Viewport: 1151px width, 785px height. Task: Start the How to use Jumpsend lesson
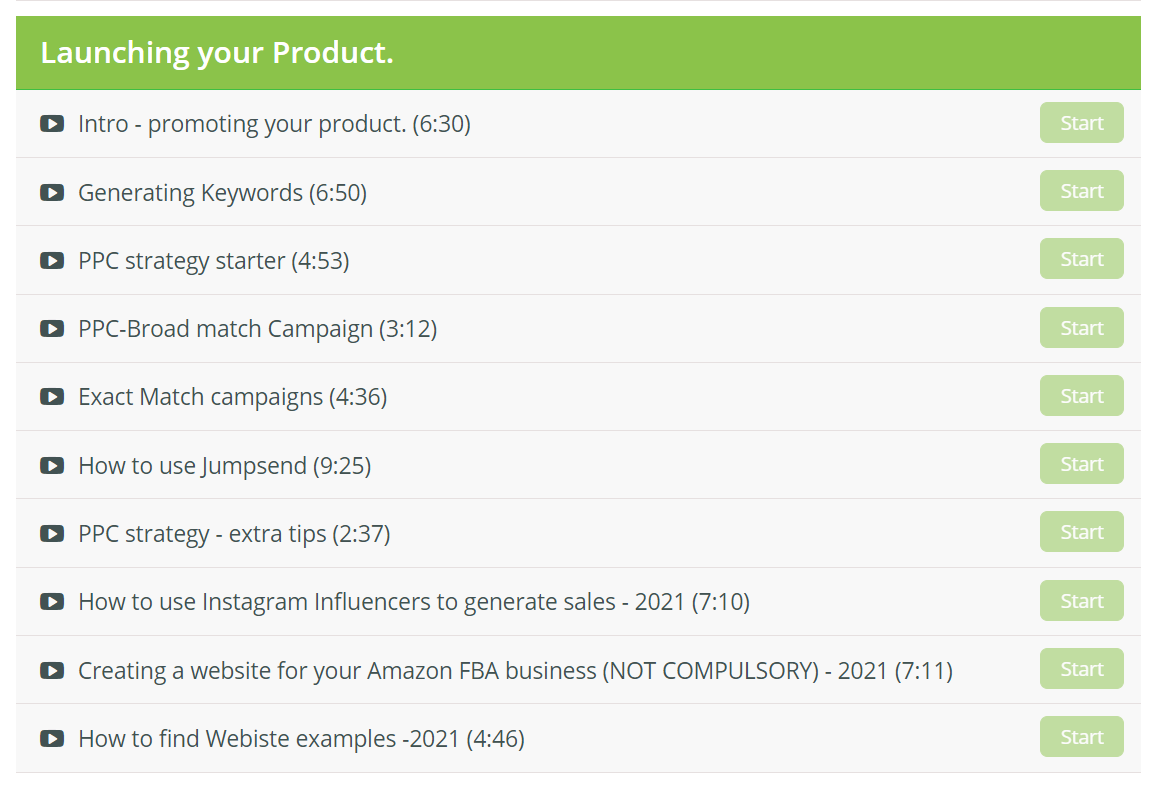click(x=1081, y=463)
